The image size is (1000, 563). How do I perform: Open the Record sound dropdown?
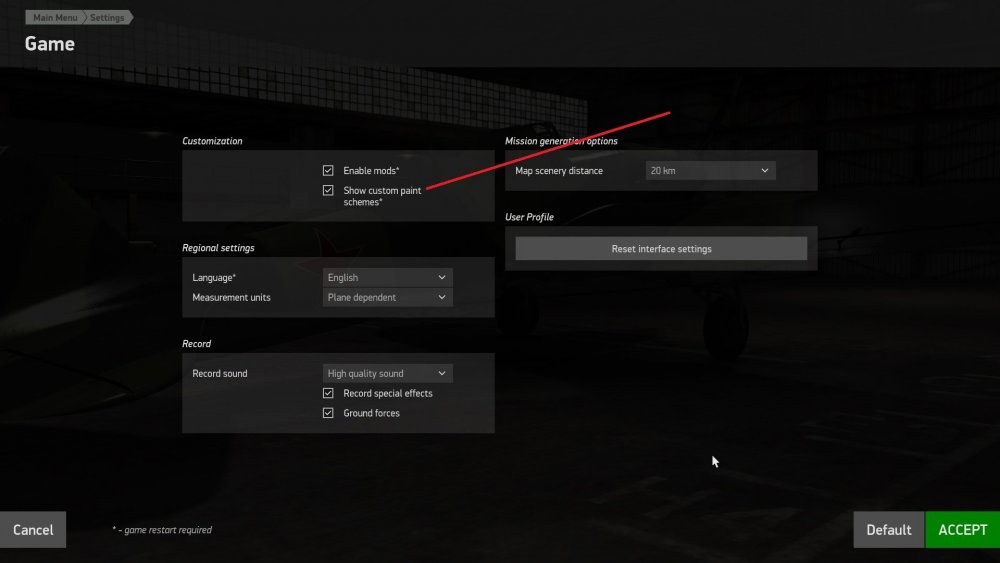[x=387, y=373]
